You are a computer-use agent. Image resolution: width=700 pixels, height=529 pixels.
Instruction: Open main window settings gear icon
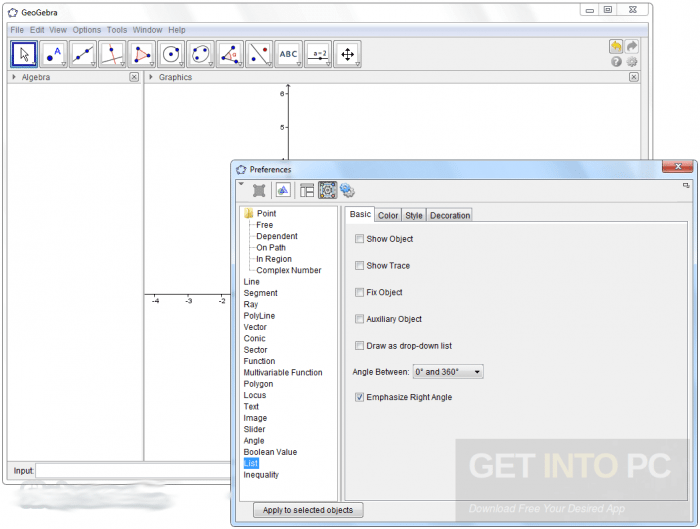point(632,62)
